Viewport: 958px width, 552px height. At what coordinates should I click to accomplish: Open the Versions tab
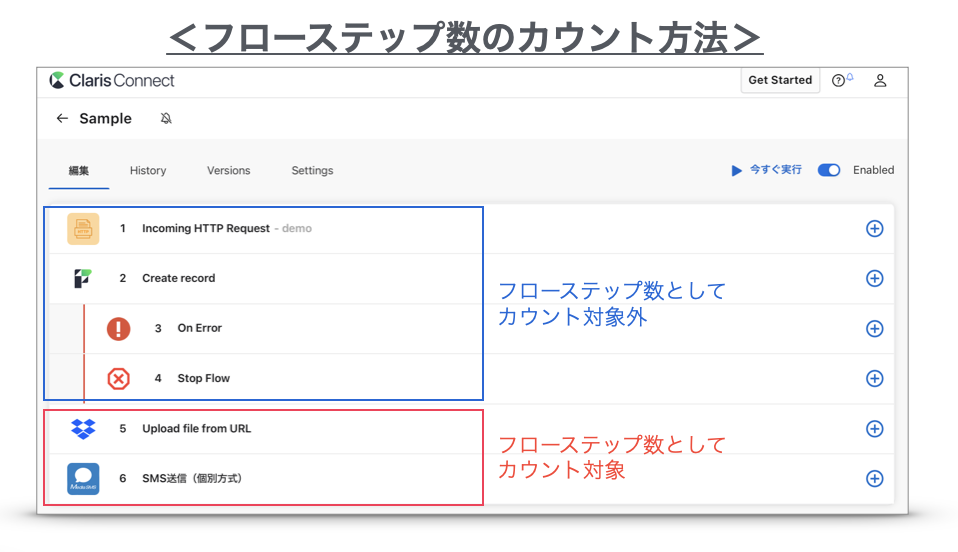coord(229,171)
